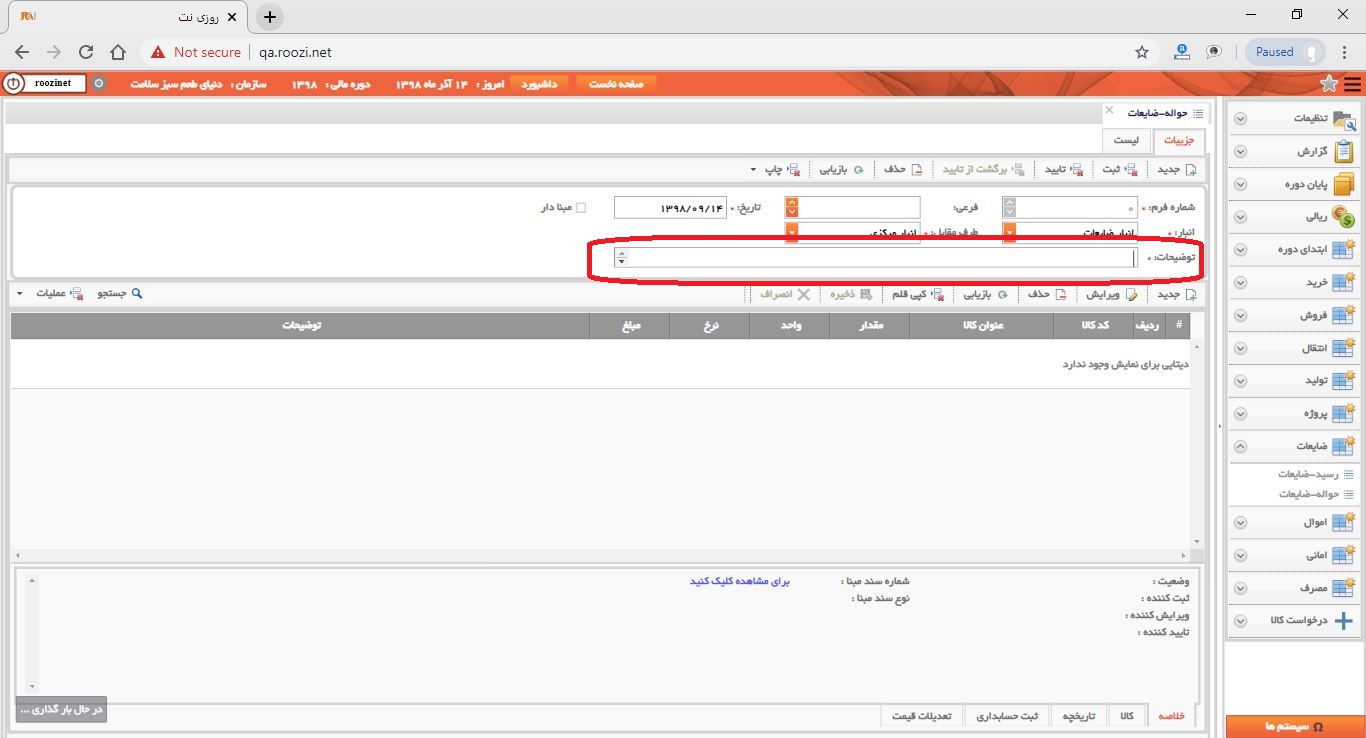Click the فروش sales grid icon
Screen dimensions: 1366x738
(1344, 316)
